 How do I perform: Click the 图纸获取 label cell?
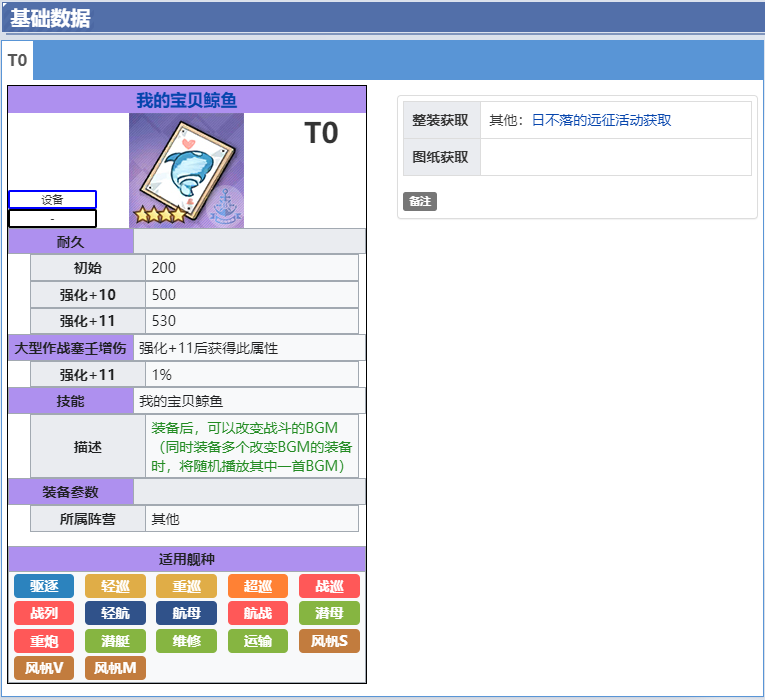click(442, 157)
